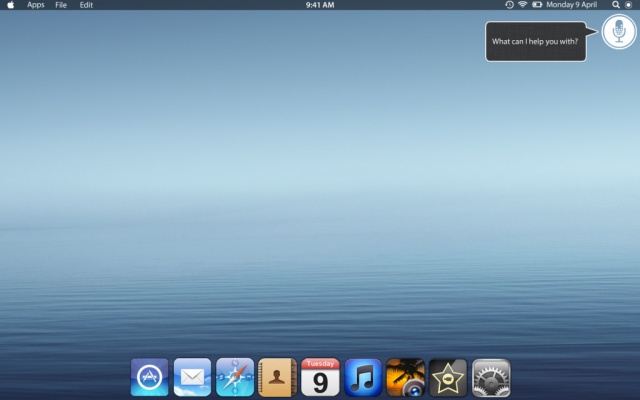Viewport: 640px width, 400px height.
Task: Click the Siri microphone button
Action: point(619,33)
